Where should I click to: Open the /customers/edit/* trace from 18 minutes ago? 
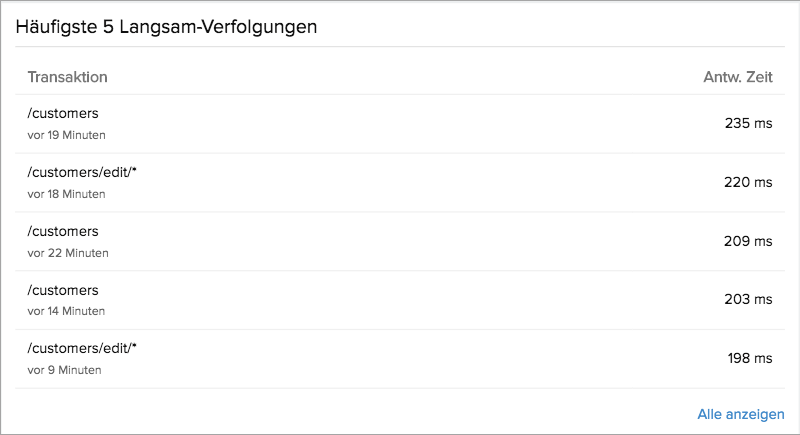click(82, 173)
